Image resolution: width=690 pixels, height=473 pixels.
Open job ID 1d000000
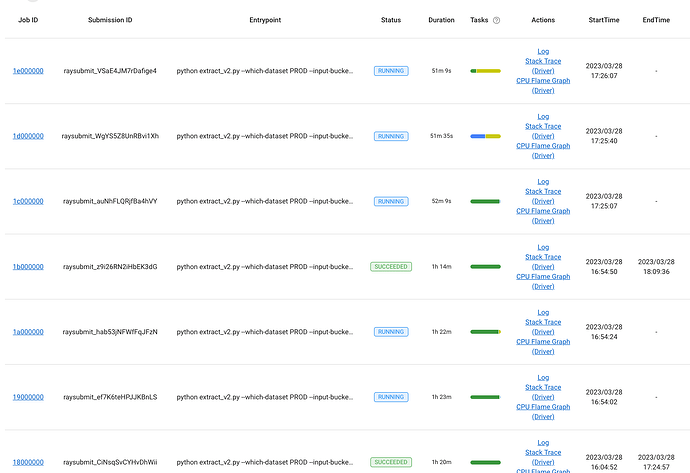point(28,136)
